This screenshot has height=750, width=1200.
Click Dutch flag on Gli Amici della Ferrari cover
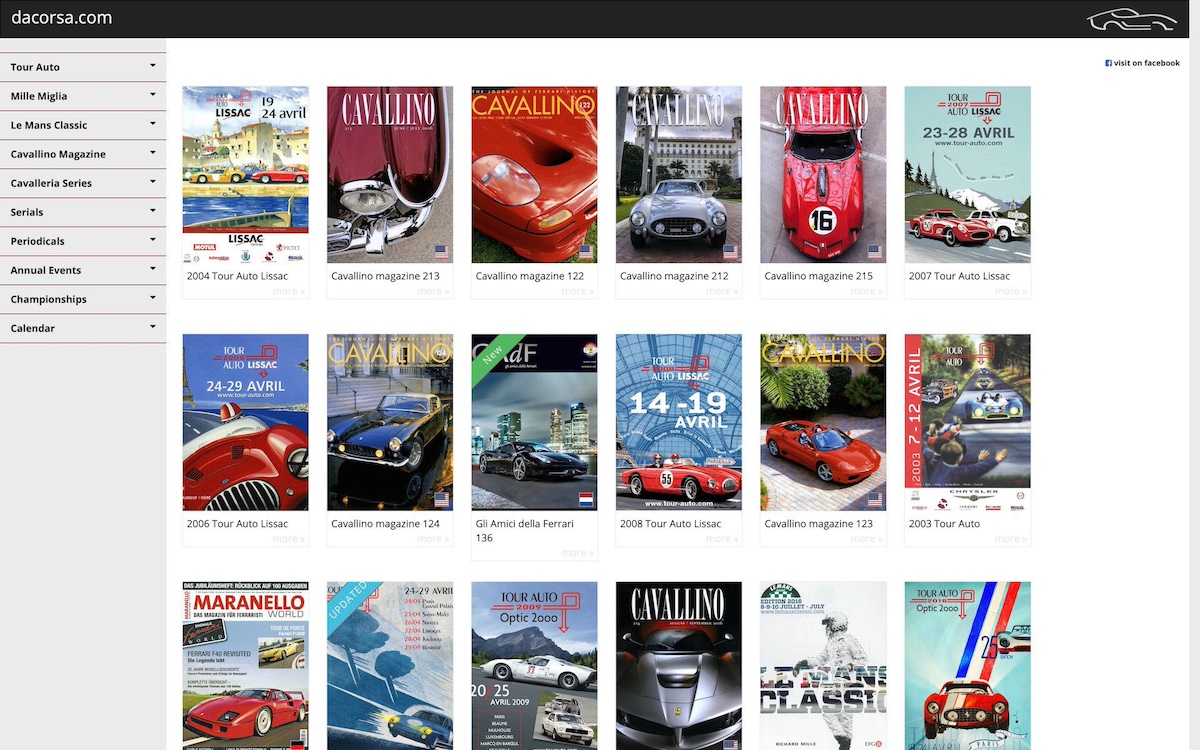click(x=586, y=500)
